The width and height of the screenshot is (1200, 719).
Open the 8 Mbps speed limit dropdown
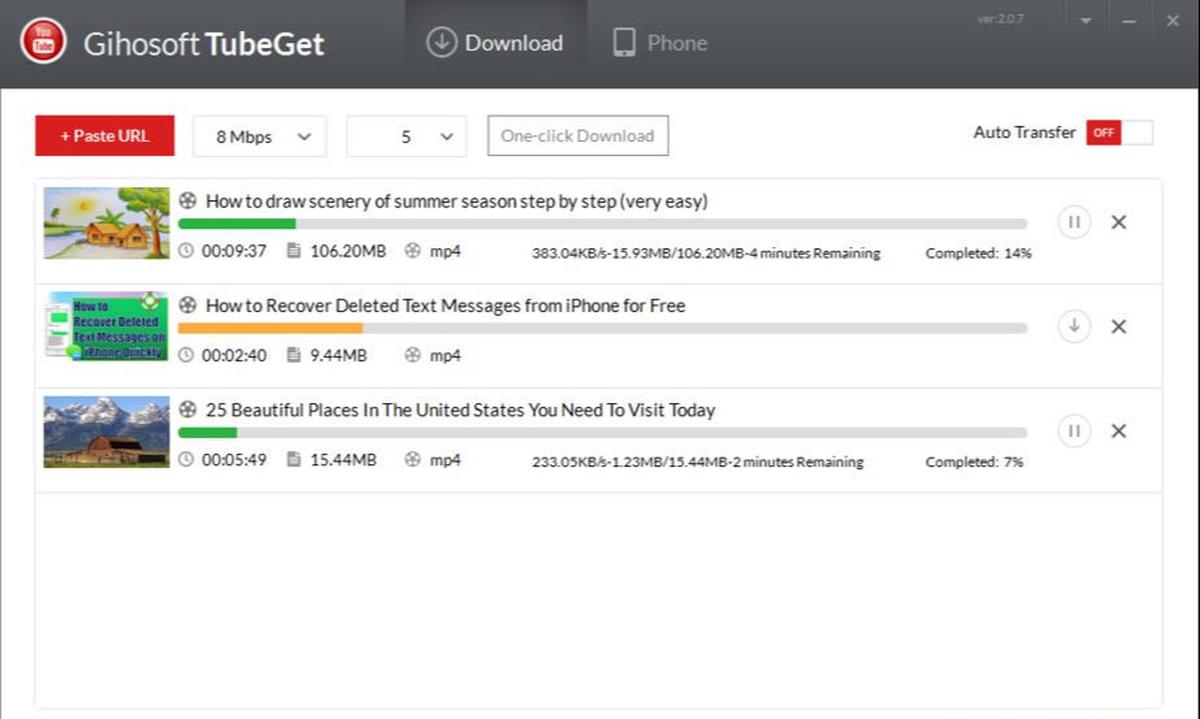click(259, 137)
